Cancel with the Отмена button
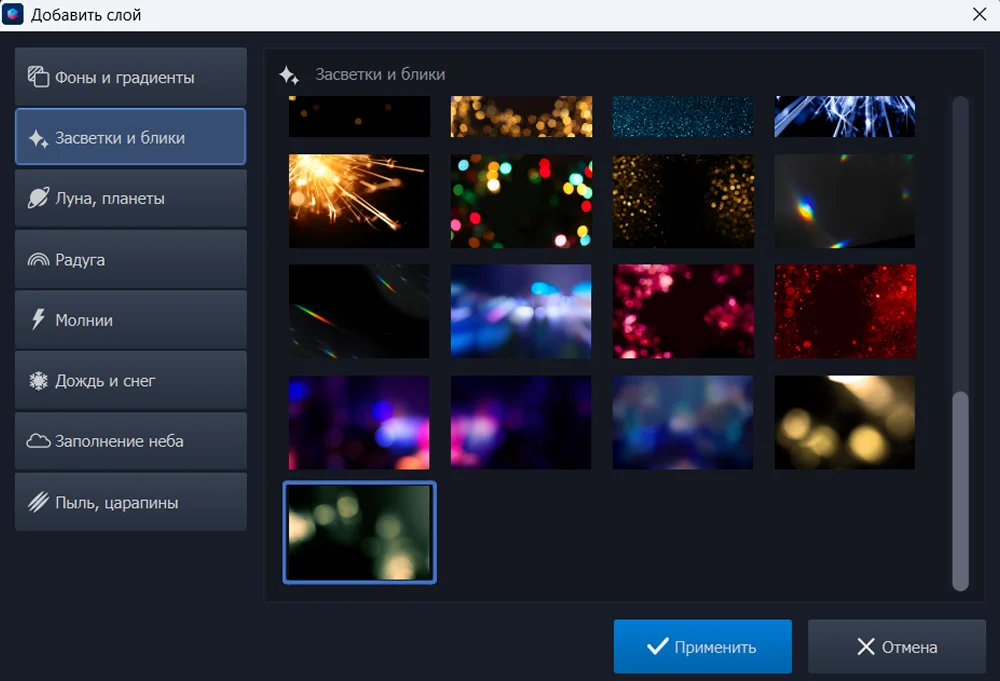 [x=897, y=647]
